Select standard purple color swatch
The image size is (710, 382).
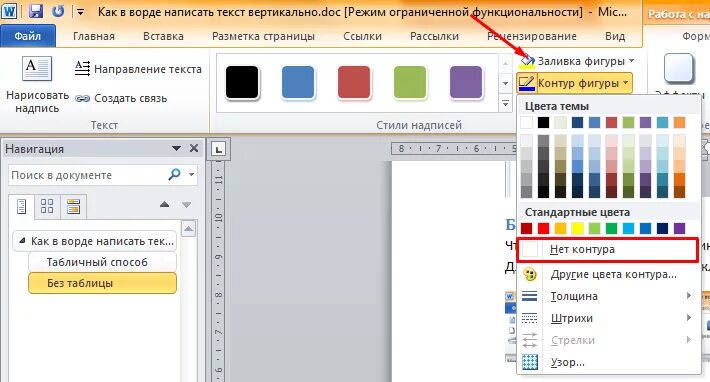coord(679,229)
